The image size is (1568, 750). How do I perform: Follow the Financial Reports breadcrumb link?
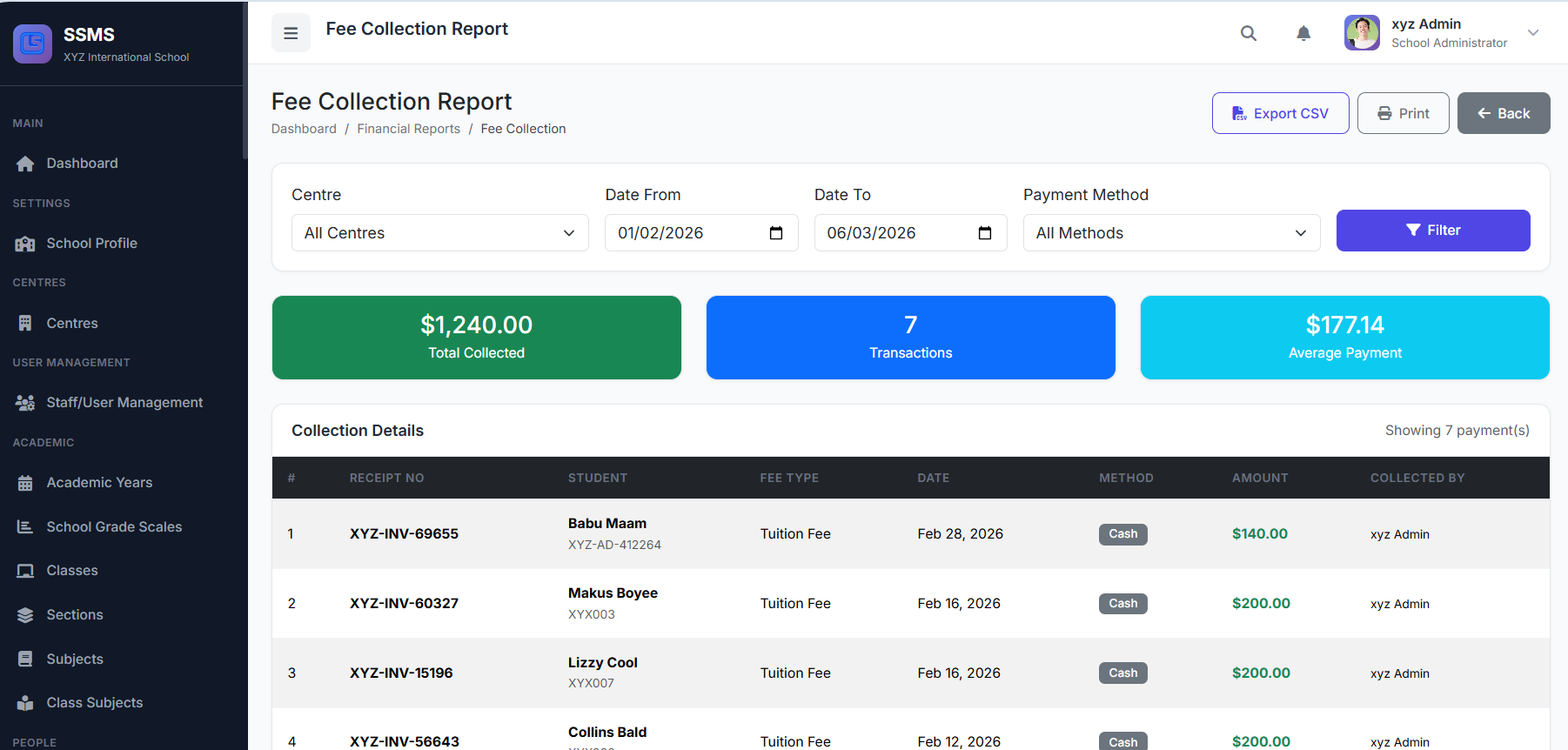[x=408, y=129]
